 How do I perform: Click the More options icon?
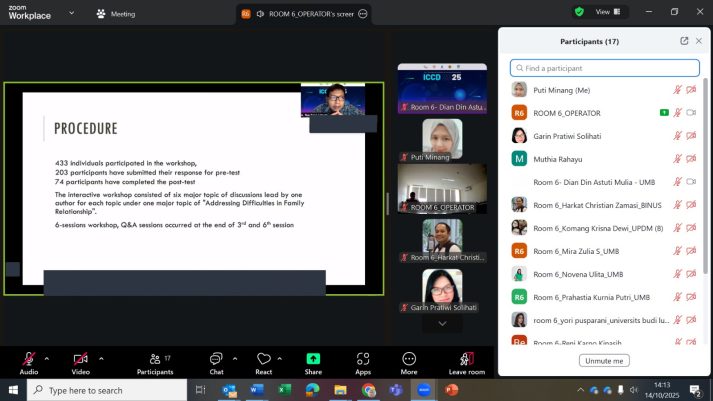pos(409,359)
